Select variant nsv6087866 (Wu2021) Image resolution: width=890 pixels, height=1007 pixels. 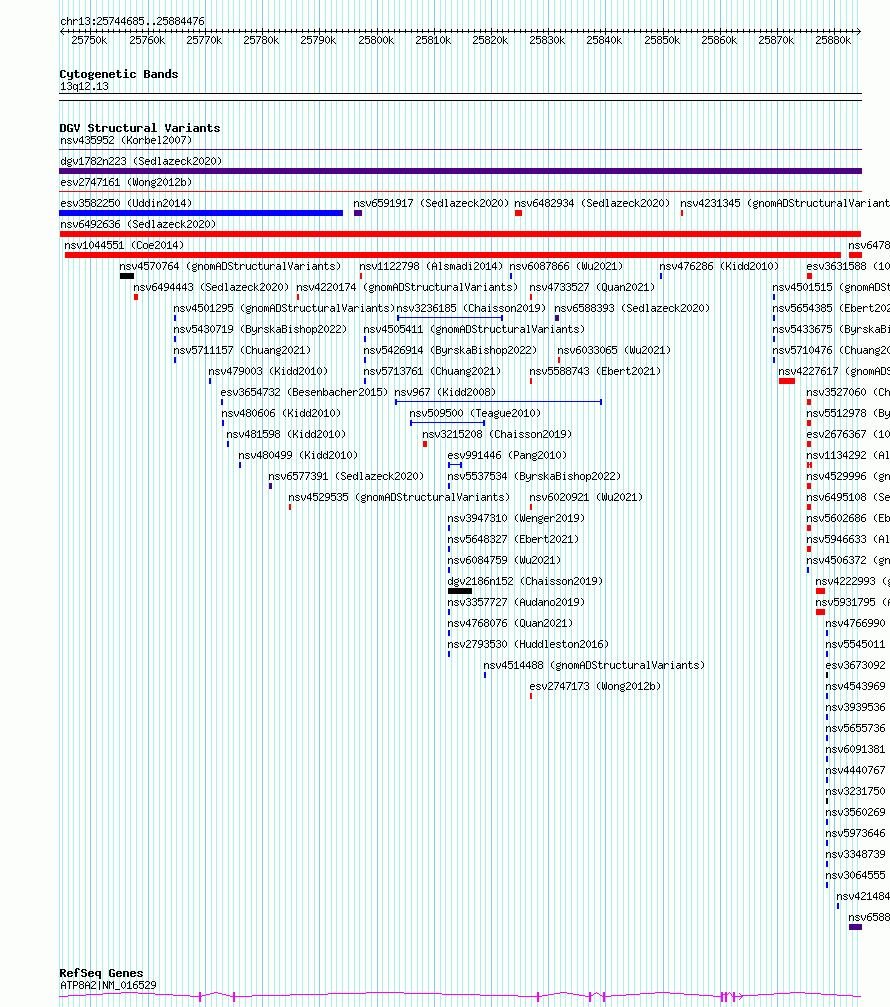[x=566, y=266]
